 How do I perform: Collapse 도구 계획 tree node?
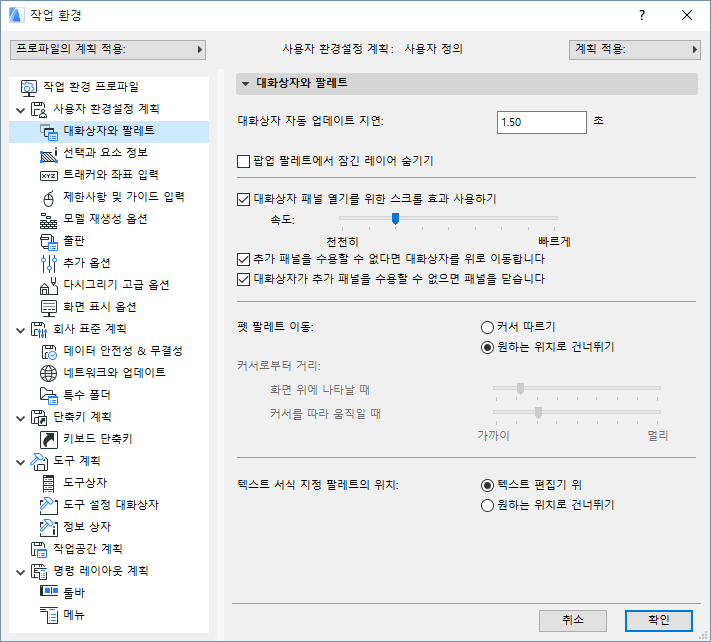click(x=20, y=462)
